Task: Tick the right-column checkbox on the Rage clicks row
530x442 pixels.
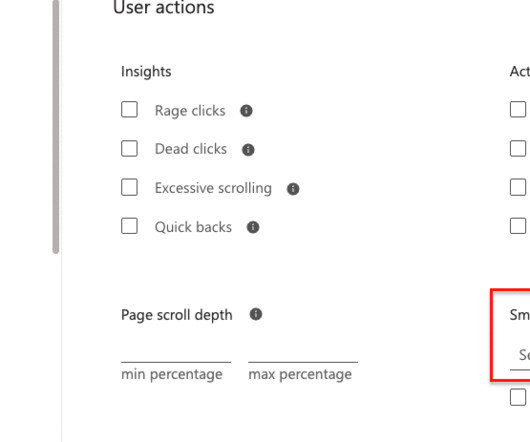Action: [518, 109]
